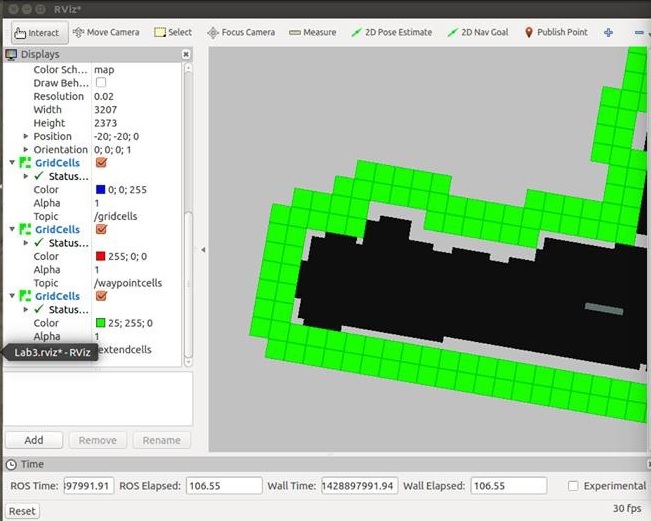Click the Reset button

point(22,511)
